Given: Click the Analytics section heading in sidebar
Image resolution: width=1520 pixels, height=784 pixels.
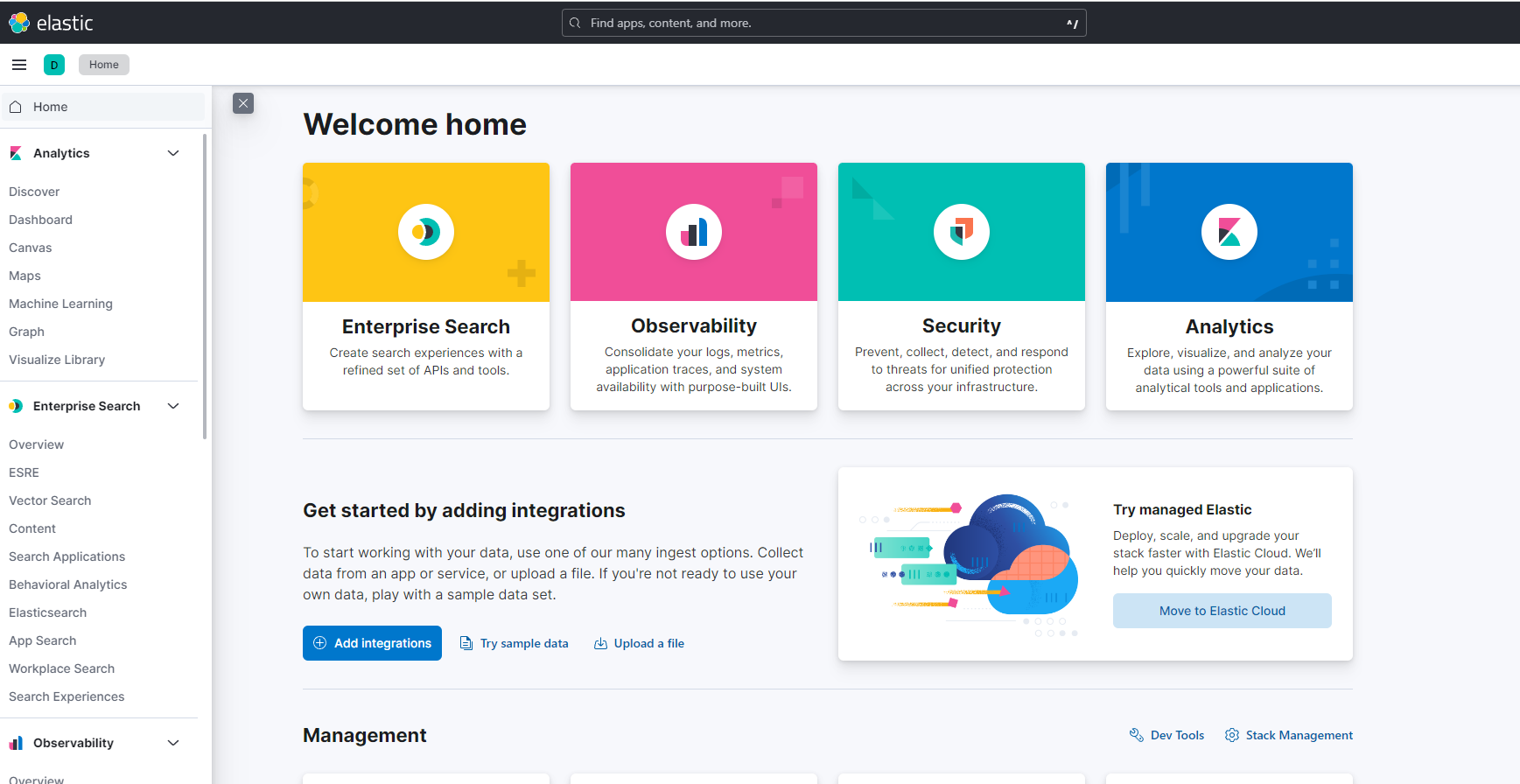Looking at the screenshot, I should (61, 153).
